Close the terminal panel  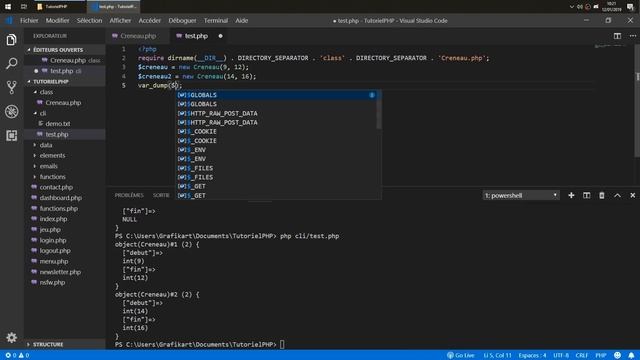click(x=633, y=196)
